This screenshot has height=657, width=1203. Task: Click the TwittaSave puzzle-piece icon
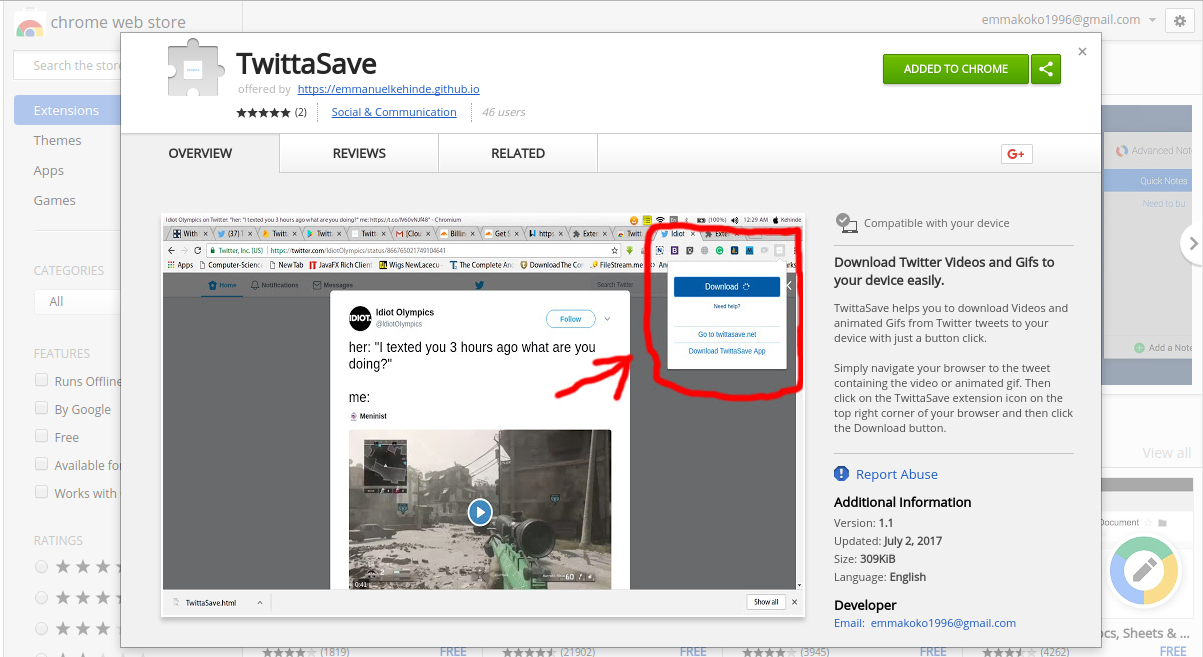pos(193,65)
